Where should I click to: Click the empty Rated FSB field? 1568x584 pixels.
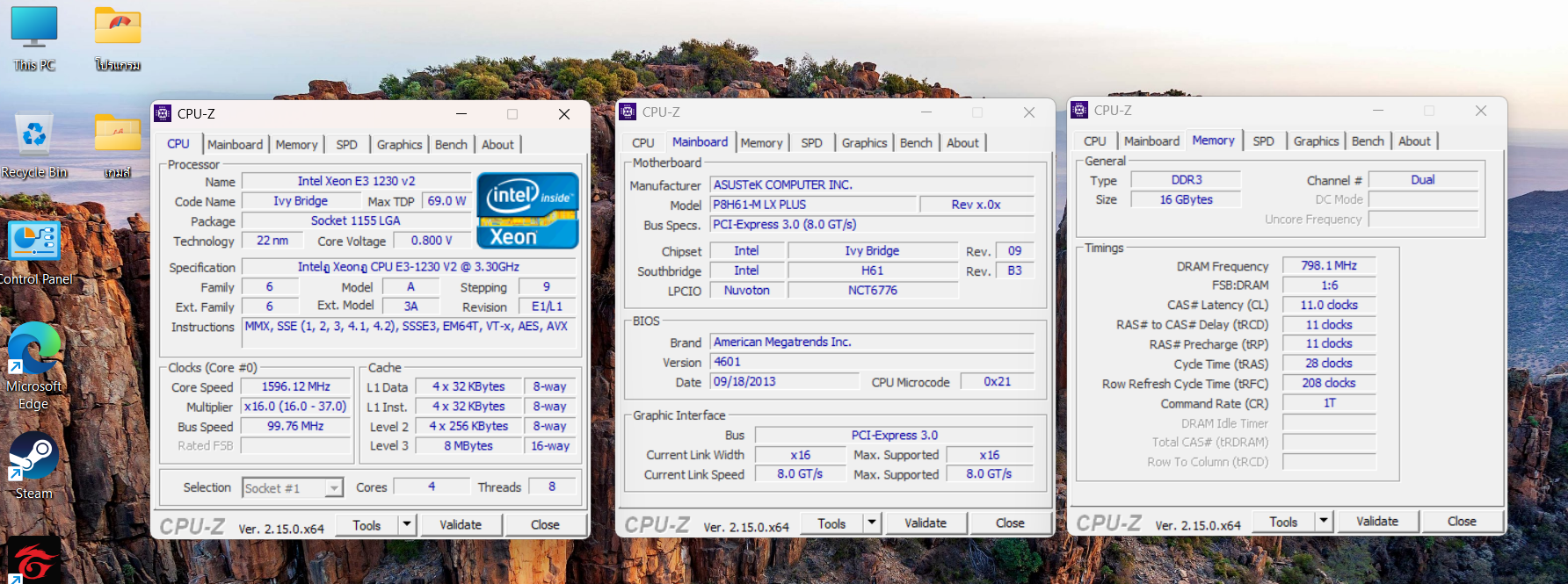click(x=295, y=446)
